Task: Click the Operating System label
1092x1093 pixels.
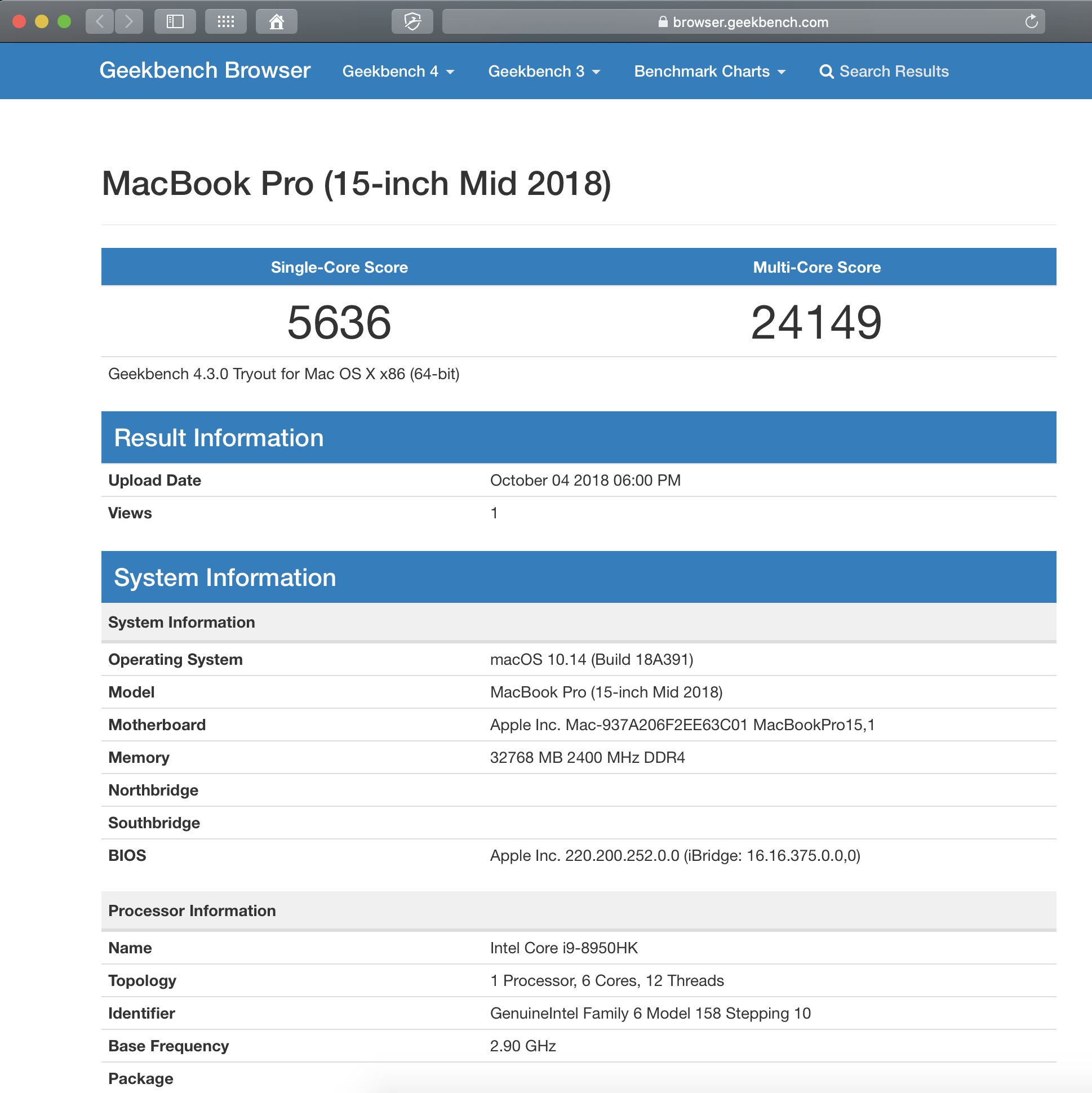Action: point(175,660)
